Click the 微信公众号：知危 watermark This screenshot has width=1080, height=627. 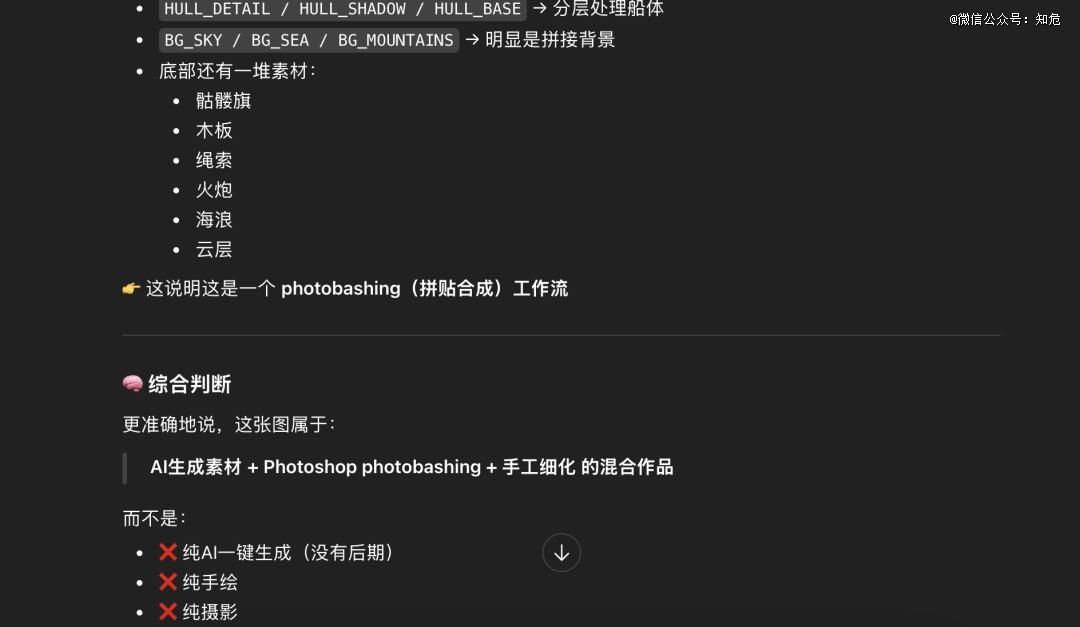click(1005, 19)
